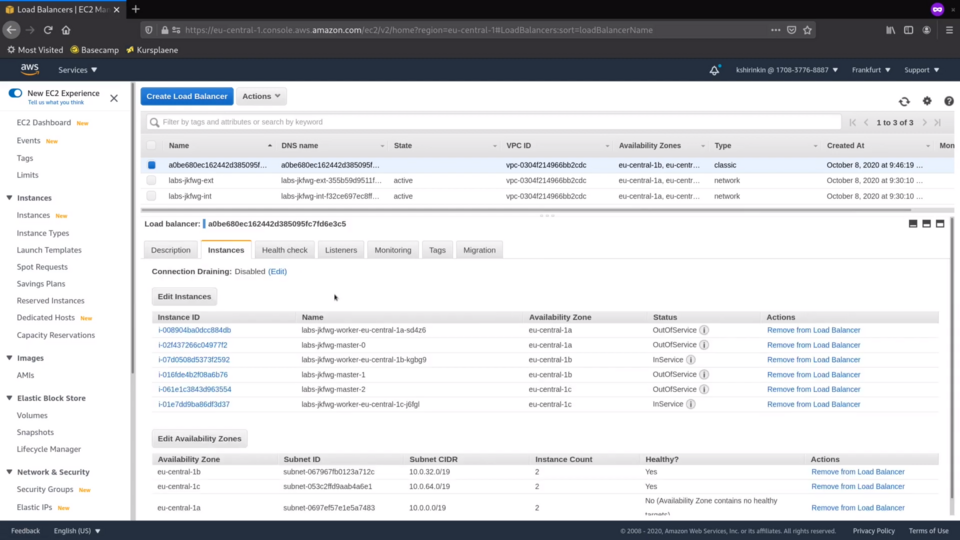This screenshot has height=540, width=960.
Task: Show info for labs-jkfwg-master-2 status
Action: click(x=704, y=389)
